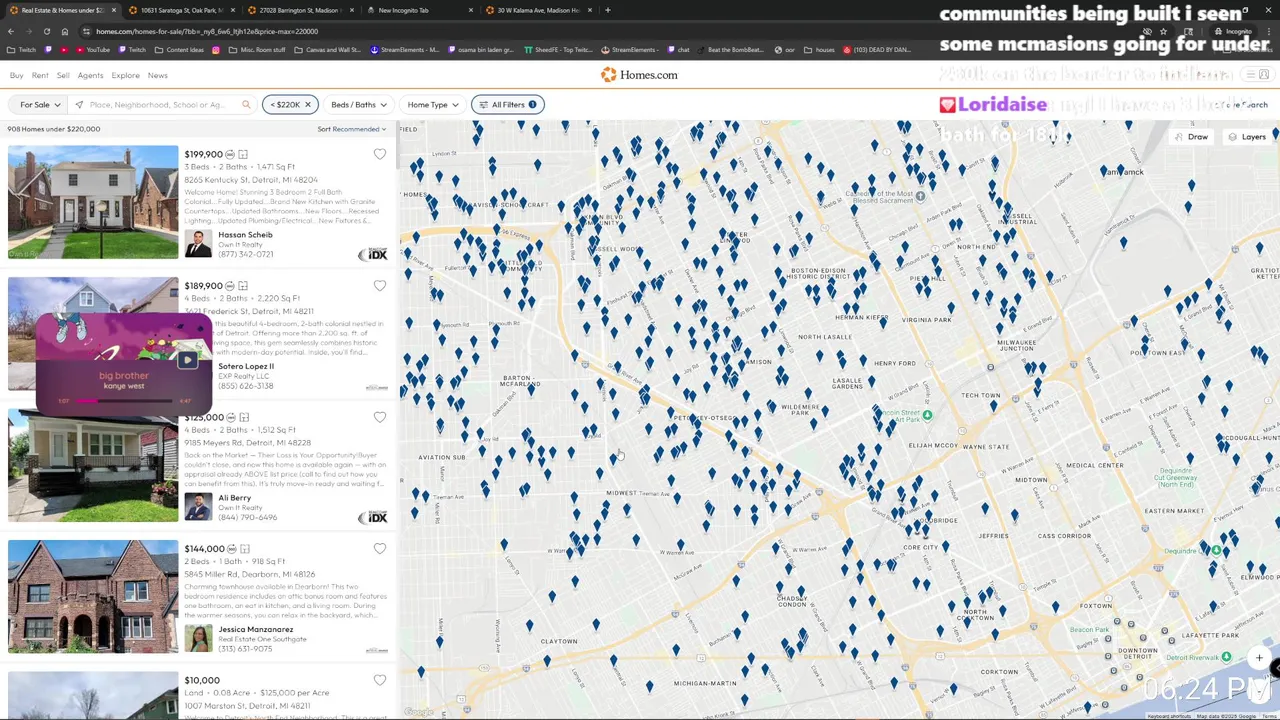This screenshot has width=1280, height=720.
Task: Reload the page with the refresh icon
Action: pyautogui.click(x=46, y=31)
